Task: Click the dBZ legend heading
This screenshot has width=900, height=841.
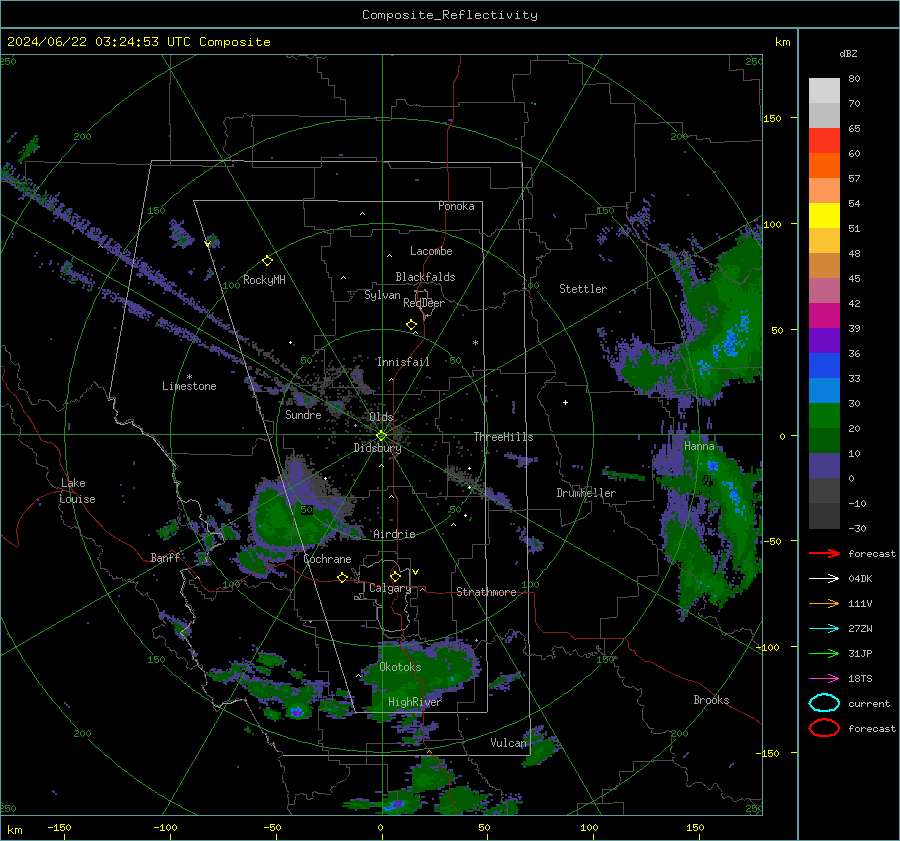Action: [x=848, y=53]
